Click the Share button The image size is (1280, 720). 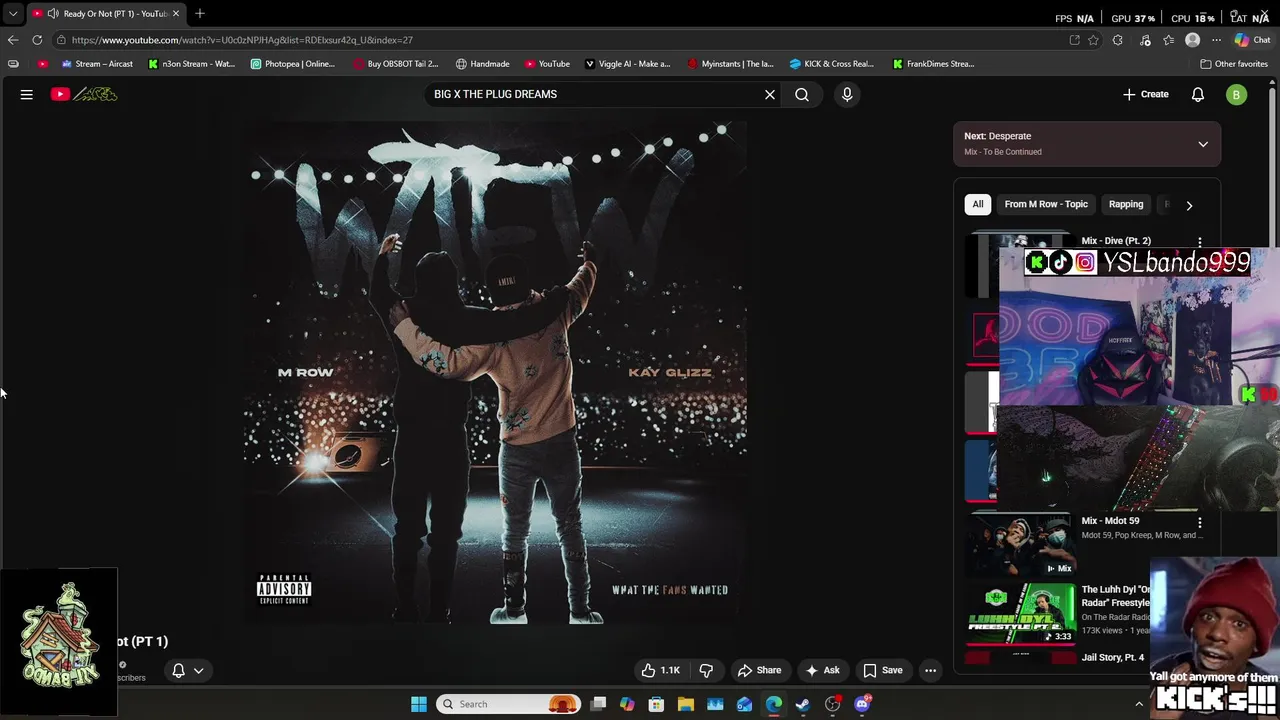(759, 670)
